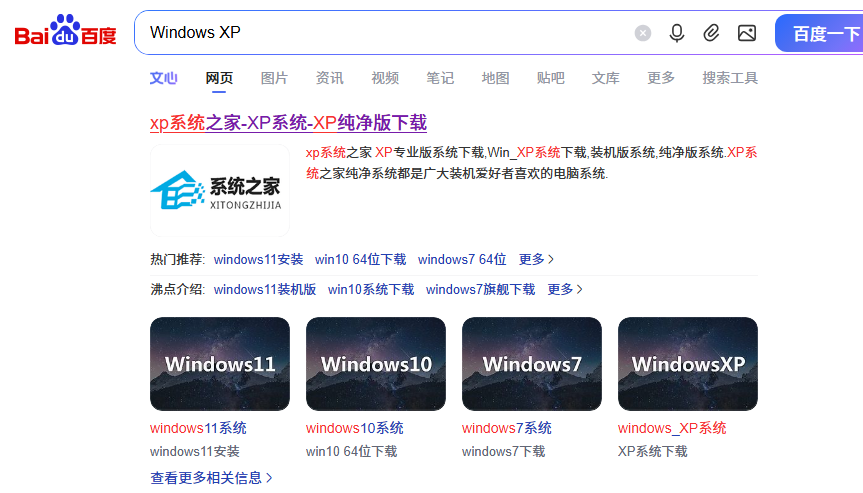863x493 pixels.
Task: Open windows10系统 link
Action: [354, 428]
